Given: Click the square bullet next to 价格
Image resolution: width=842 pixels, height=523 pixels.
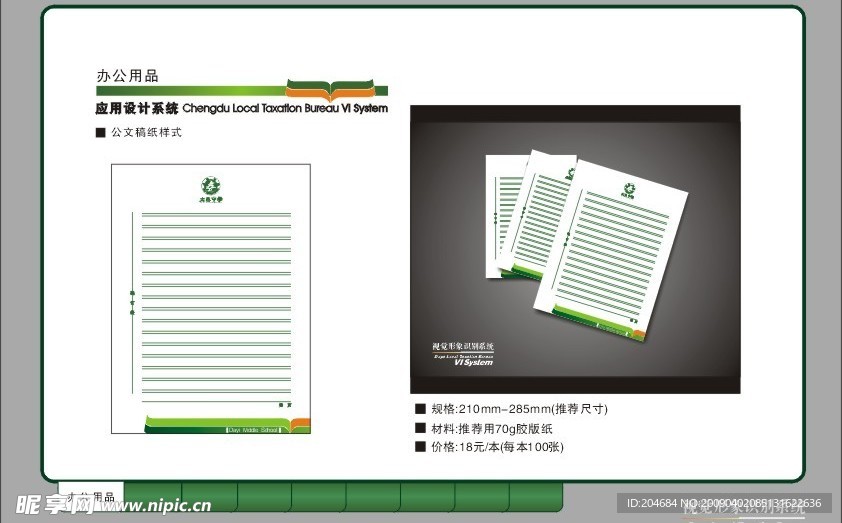Looking at the screenshot, I should (420, 447).
